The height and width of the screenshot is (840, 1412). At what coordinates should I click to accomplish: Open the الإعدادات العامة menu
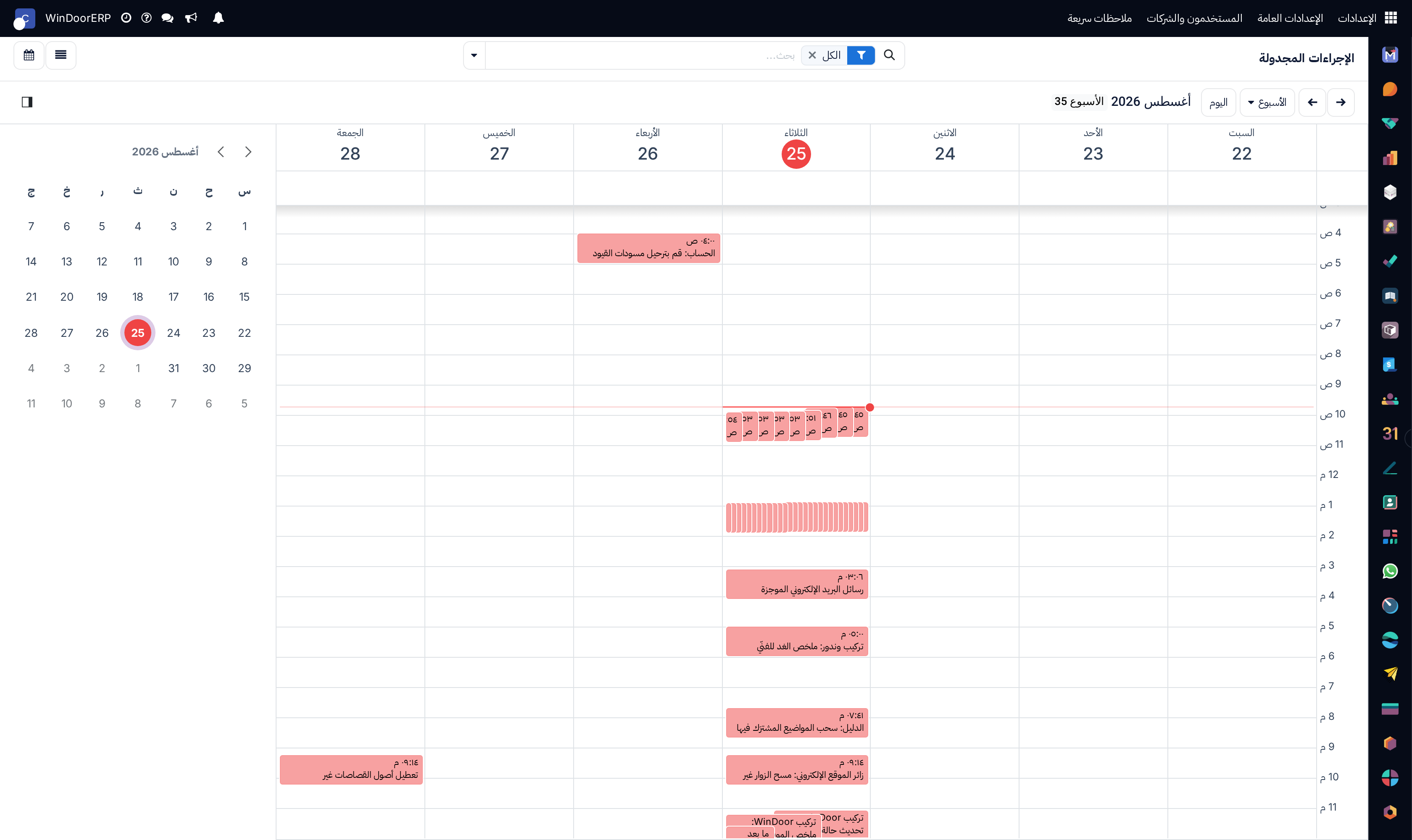(x=1290, y=18)
